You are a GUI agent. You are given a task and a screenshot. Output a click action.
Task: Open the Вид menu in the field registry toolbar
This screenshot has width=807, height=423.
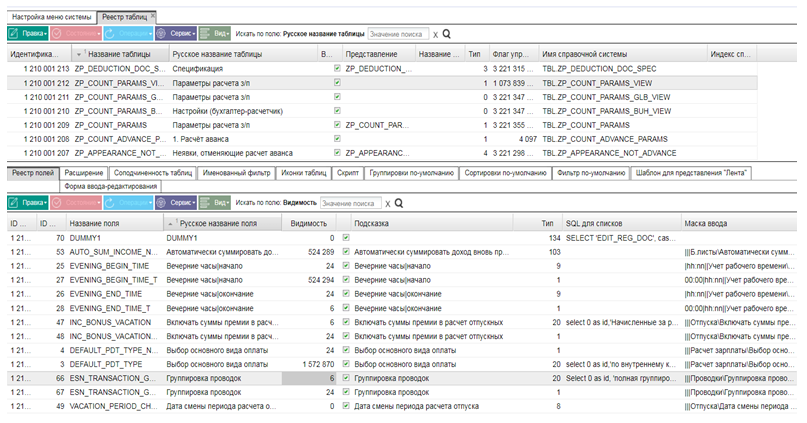(215, 203)
